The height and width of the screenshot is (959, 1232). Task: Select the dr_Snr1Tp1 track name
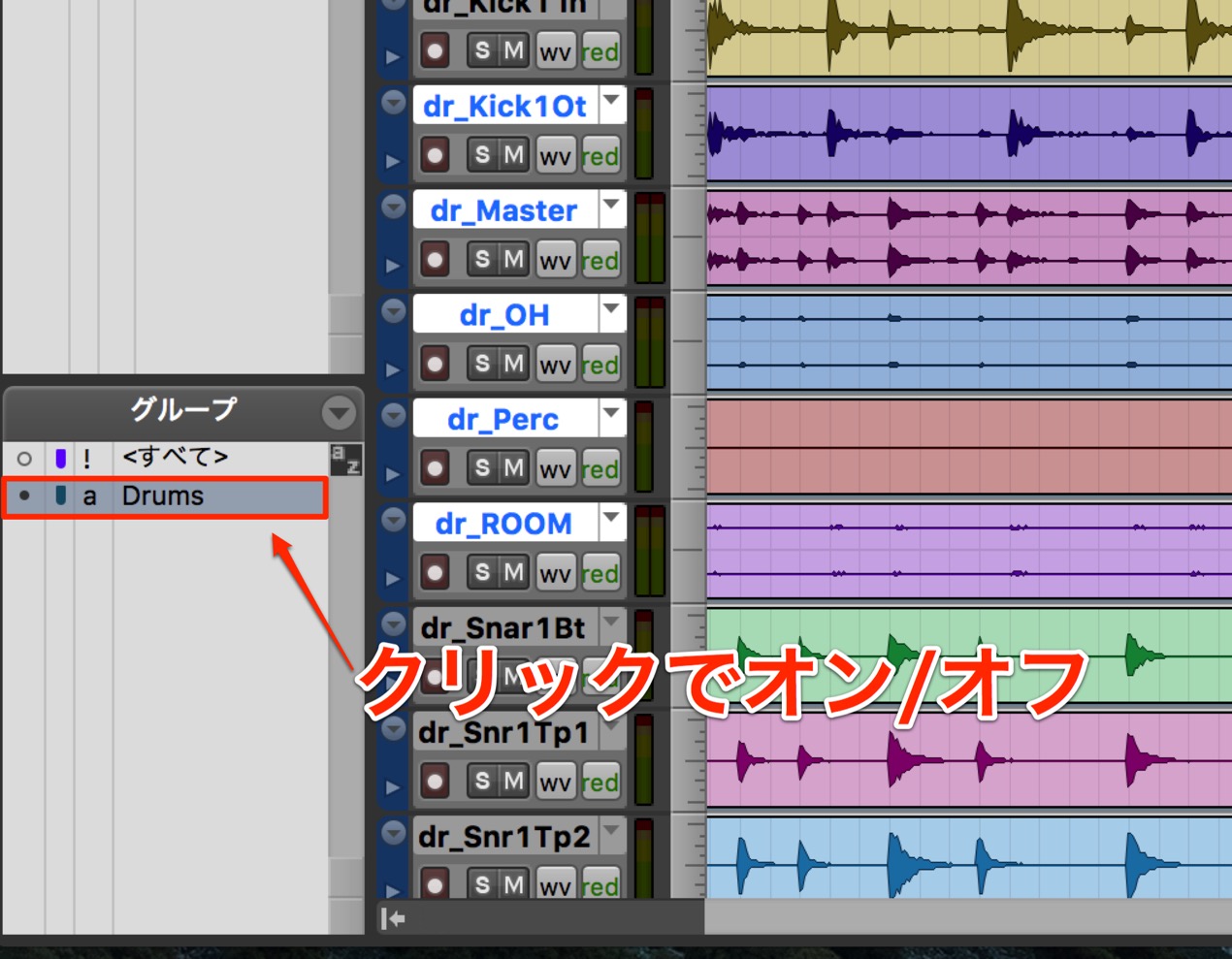(505, 733)
